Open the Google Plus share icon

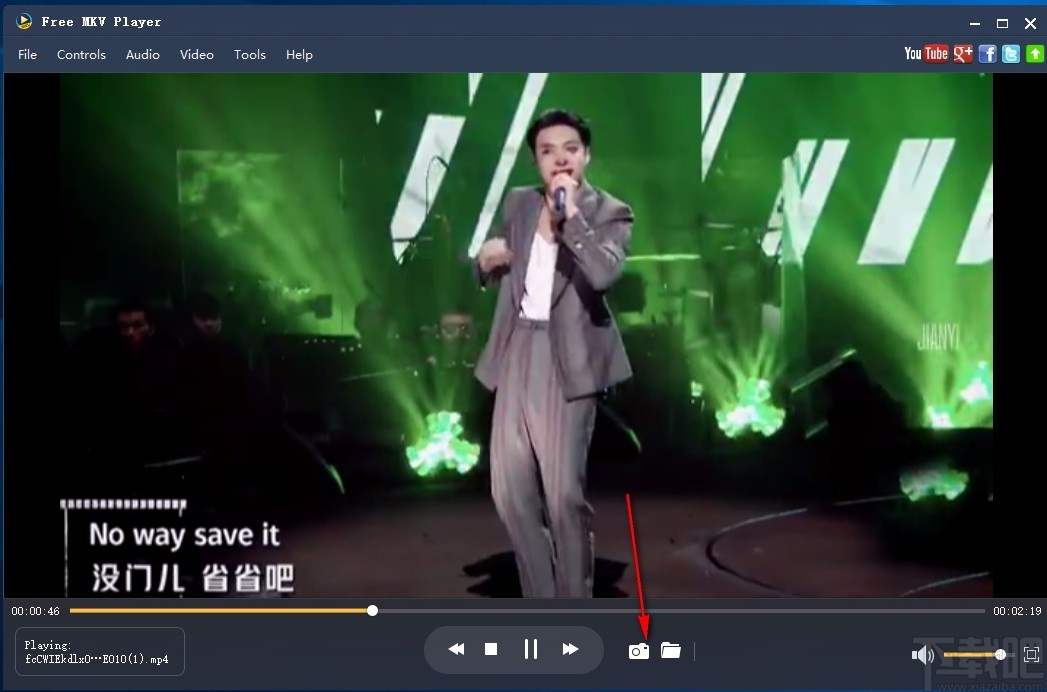(x=963, y=54)
